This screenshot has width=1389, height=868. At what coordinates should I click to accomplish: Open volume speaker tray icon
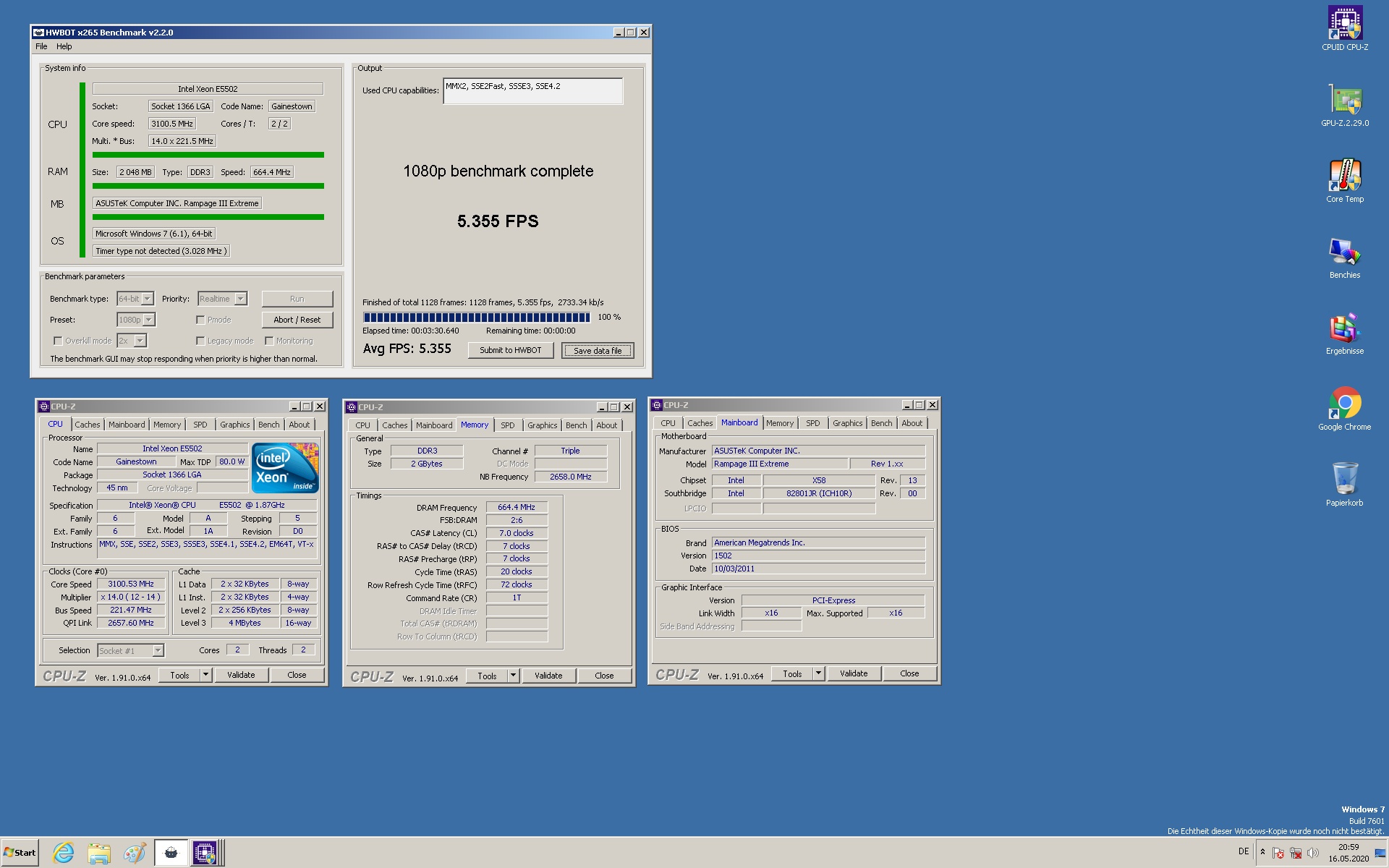(x=1313, y=853)
